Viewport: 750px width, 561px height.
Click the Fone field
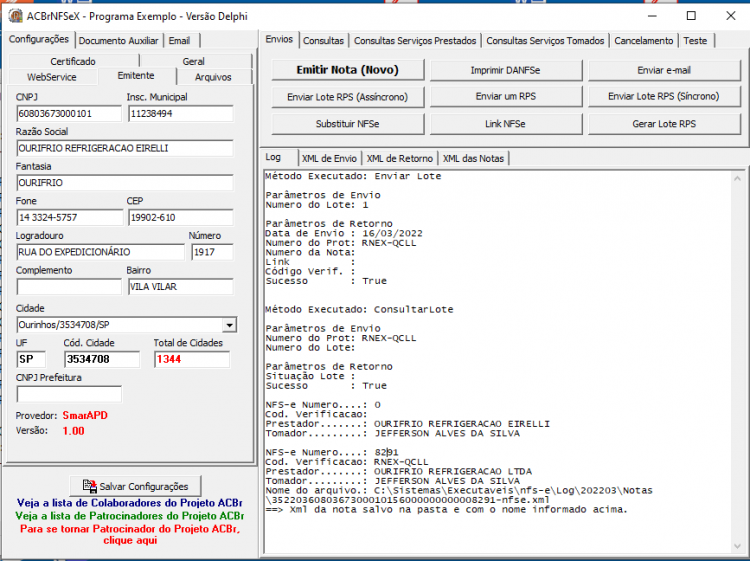pos(69,218)
